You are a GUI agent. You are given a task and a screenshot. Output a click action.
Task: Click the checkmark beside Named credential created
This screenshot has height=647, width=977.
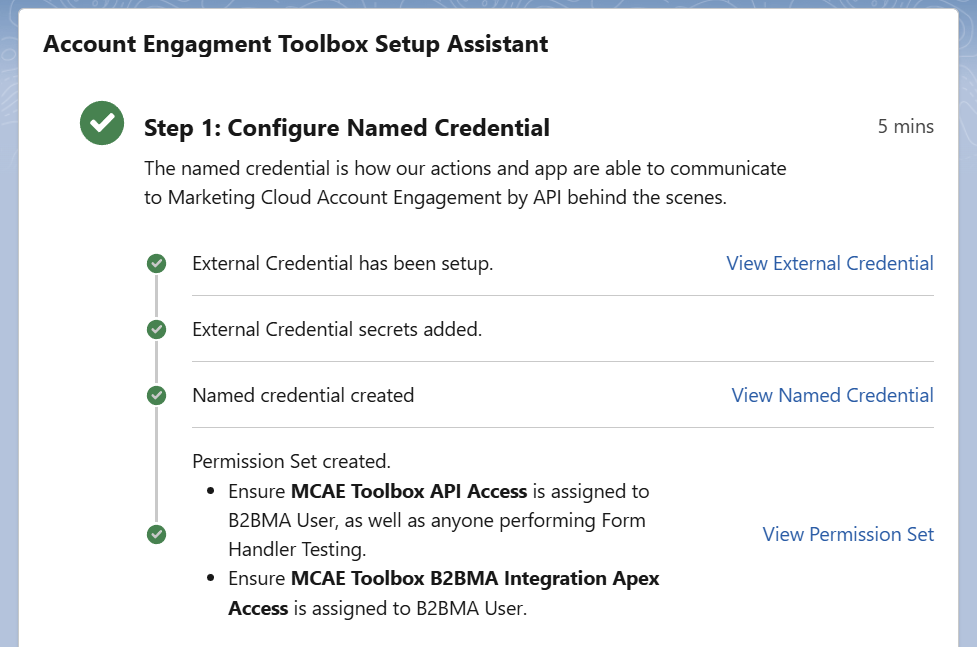click(156, 395)
